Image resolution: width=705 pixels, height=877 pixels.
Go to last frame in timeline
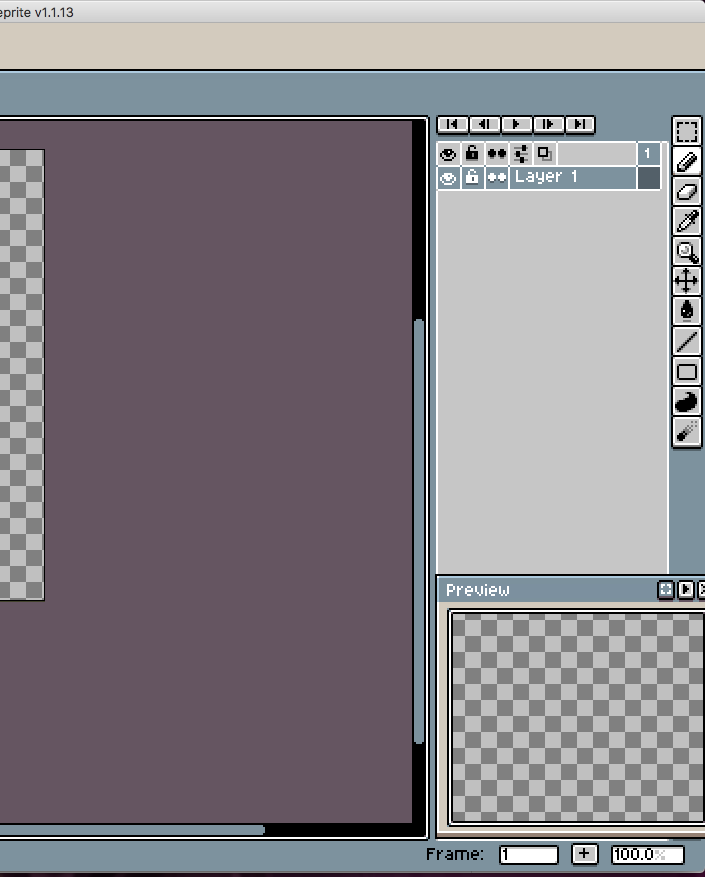point(580,124)
